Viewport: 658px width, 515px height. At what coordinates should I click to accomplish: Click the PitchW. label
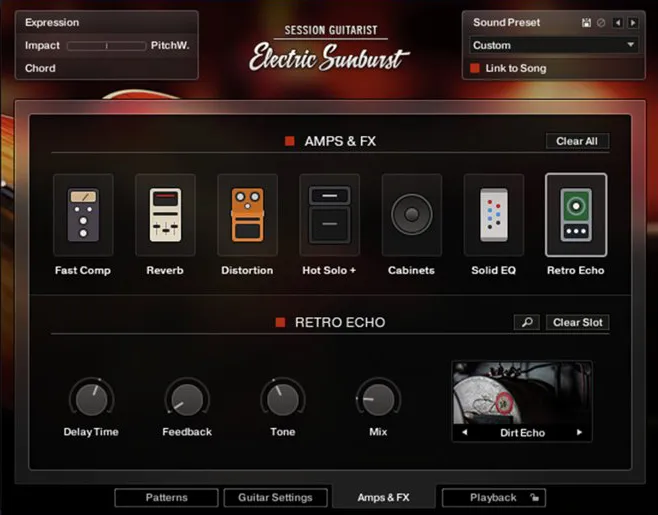pos(170,45)
